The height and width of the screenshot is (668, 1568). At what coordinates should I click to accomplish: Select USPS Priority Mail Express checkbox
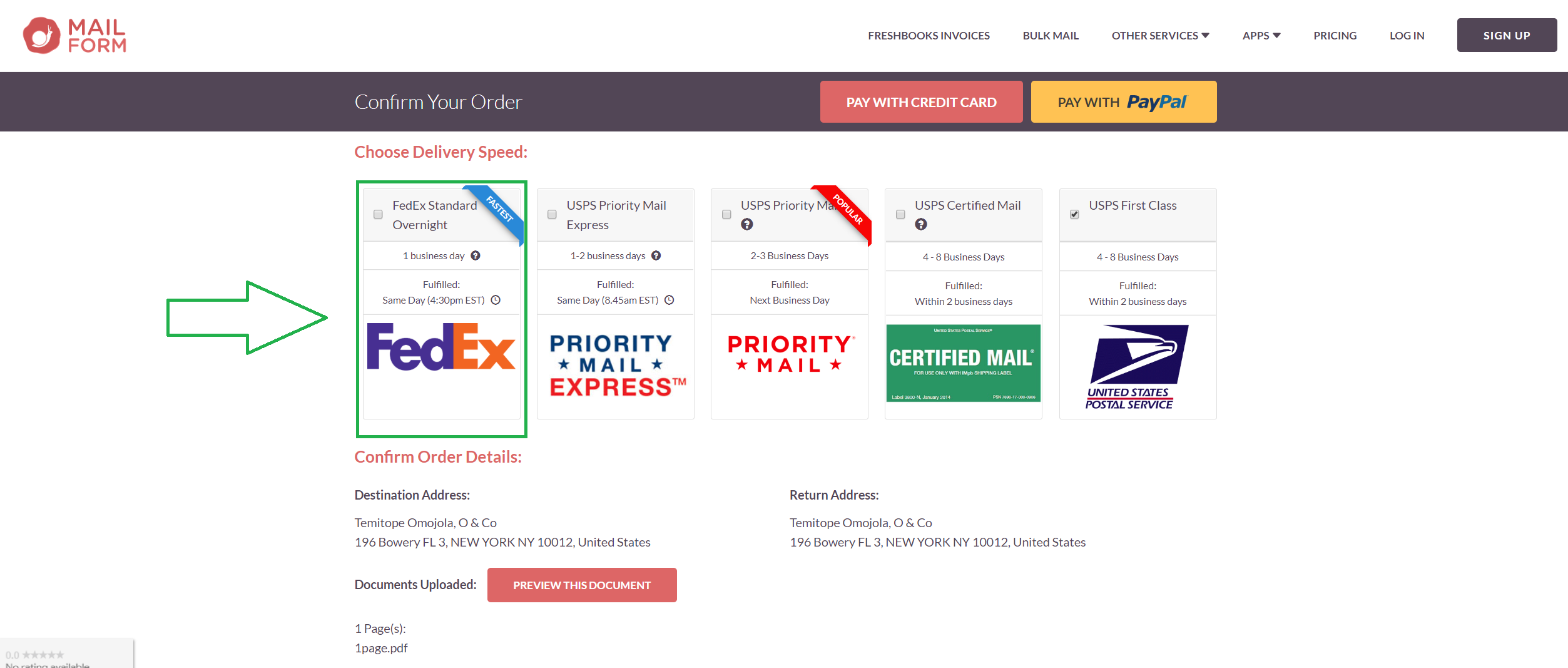[552, 215]
